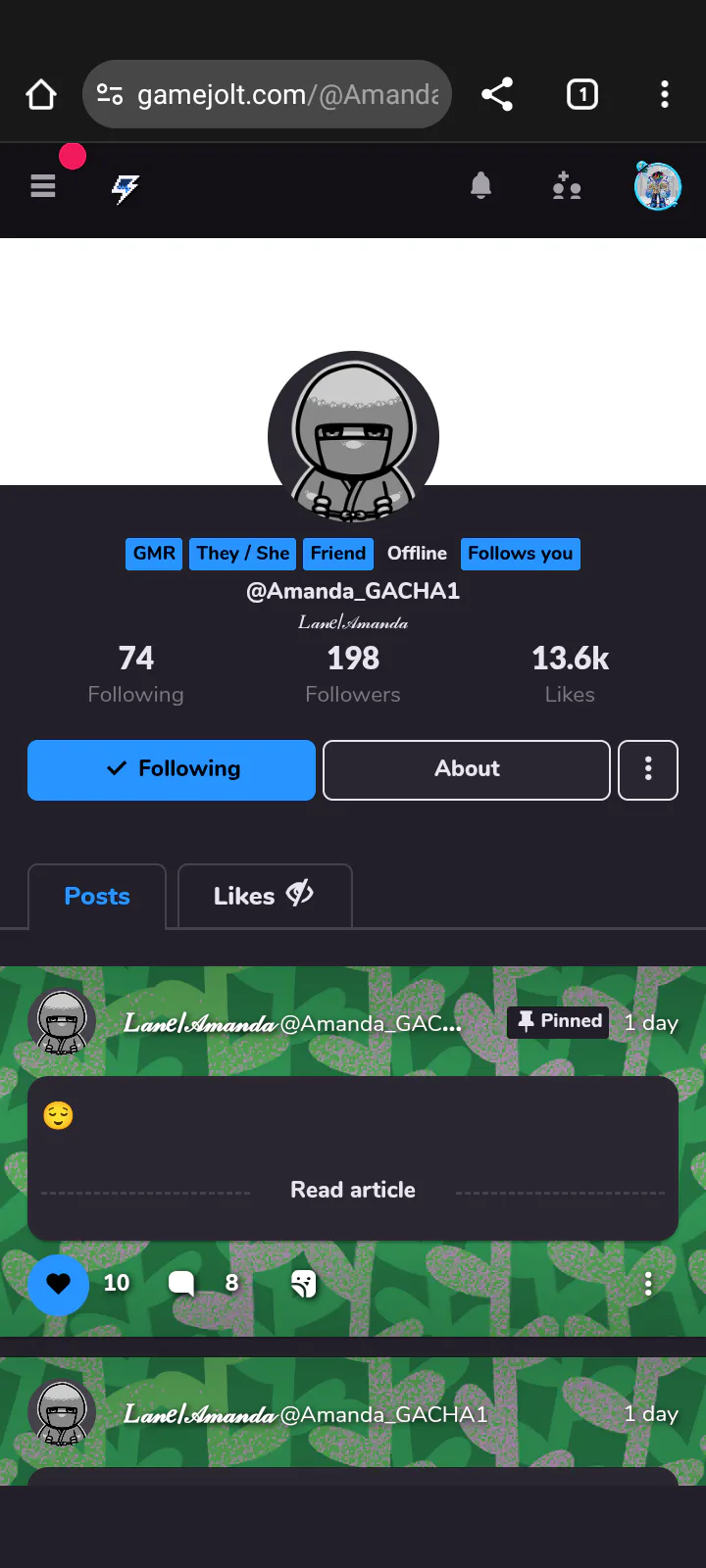Share the page via browser share icon
Viewport: 706px width, 1568px height.
coord(497,95)
